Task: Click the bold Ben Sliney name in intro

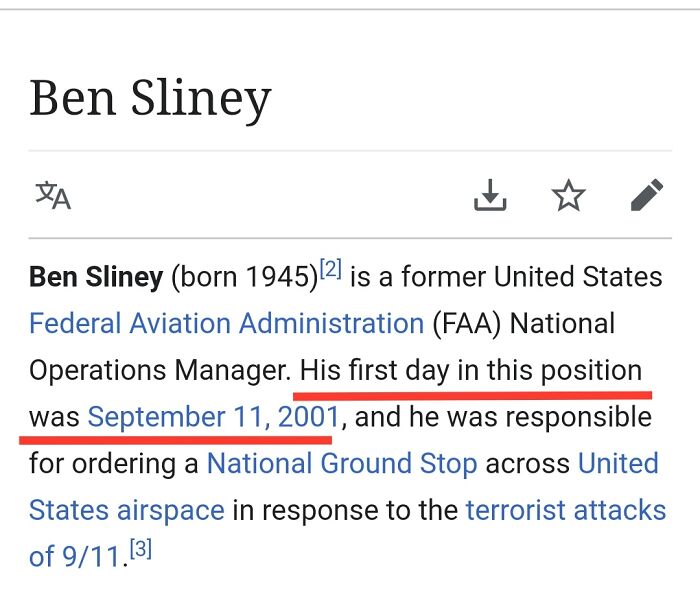Action: [x=96, y=277]
